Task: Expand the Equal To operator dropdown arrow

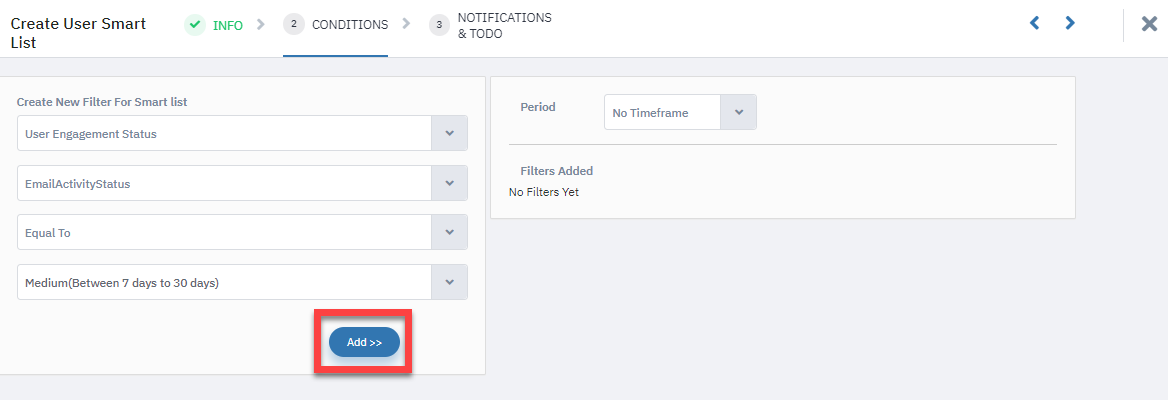Action: [x=449, y=232]
